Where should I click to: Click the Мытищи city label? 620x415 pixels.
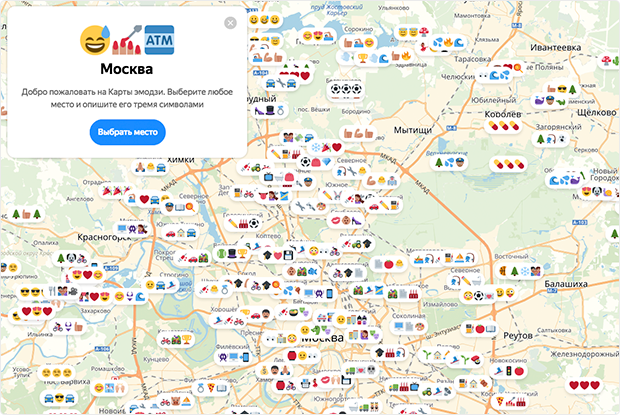click(x=413, y=130)
